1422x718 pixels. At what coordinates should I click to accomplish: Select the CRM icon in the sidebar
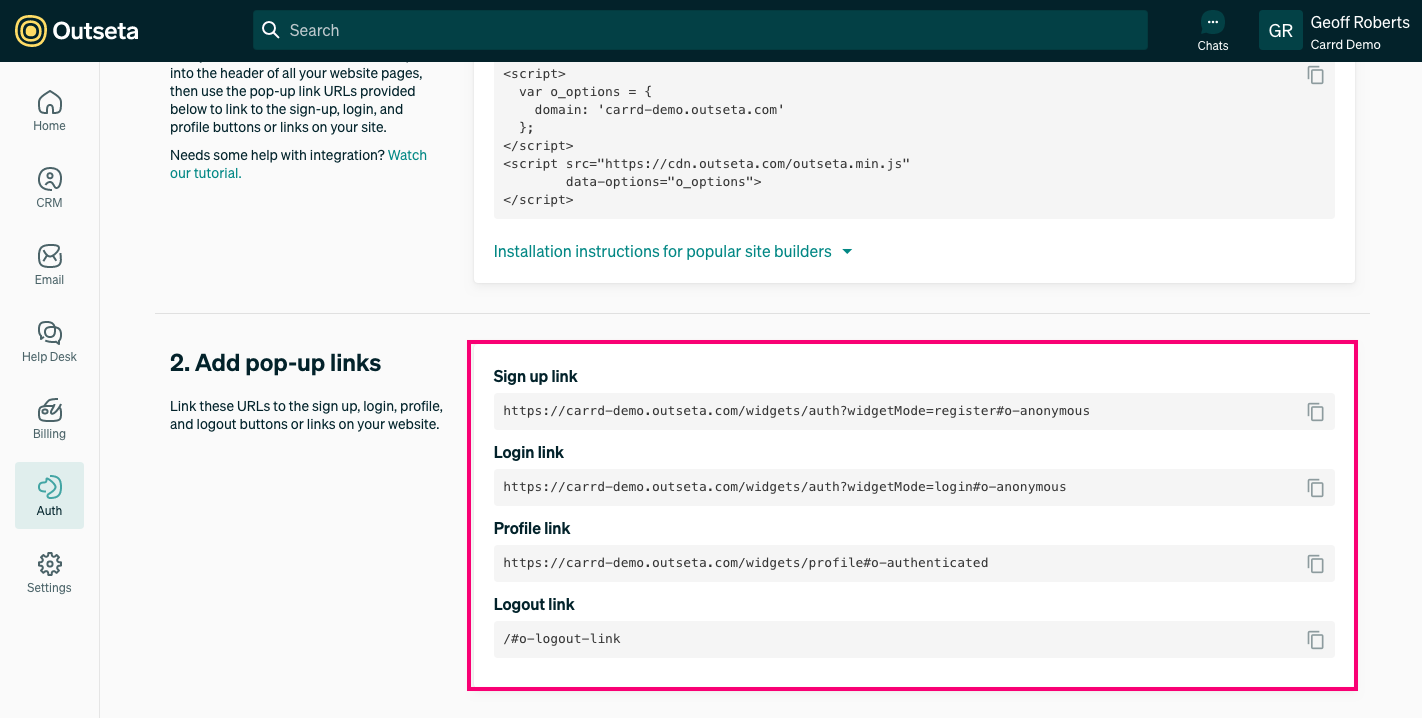(49, 188)
